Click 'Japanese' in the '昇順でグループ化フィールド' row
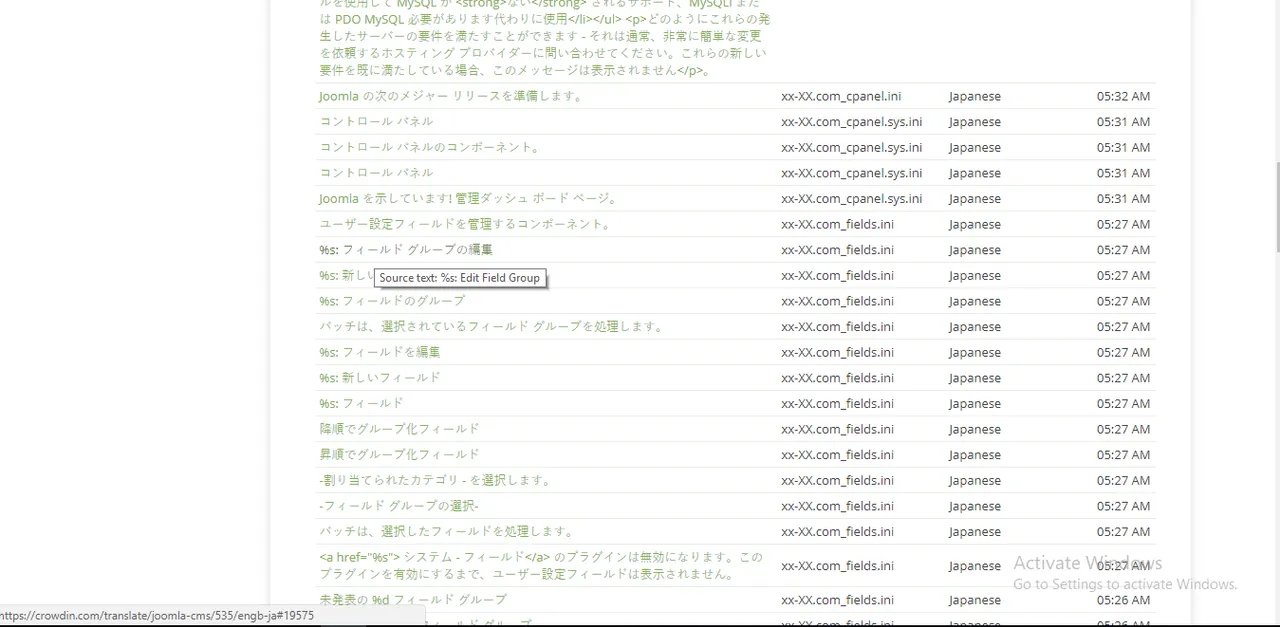The image size is (1280, 627). [x=975, y=454]
